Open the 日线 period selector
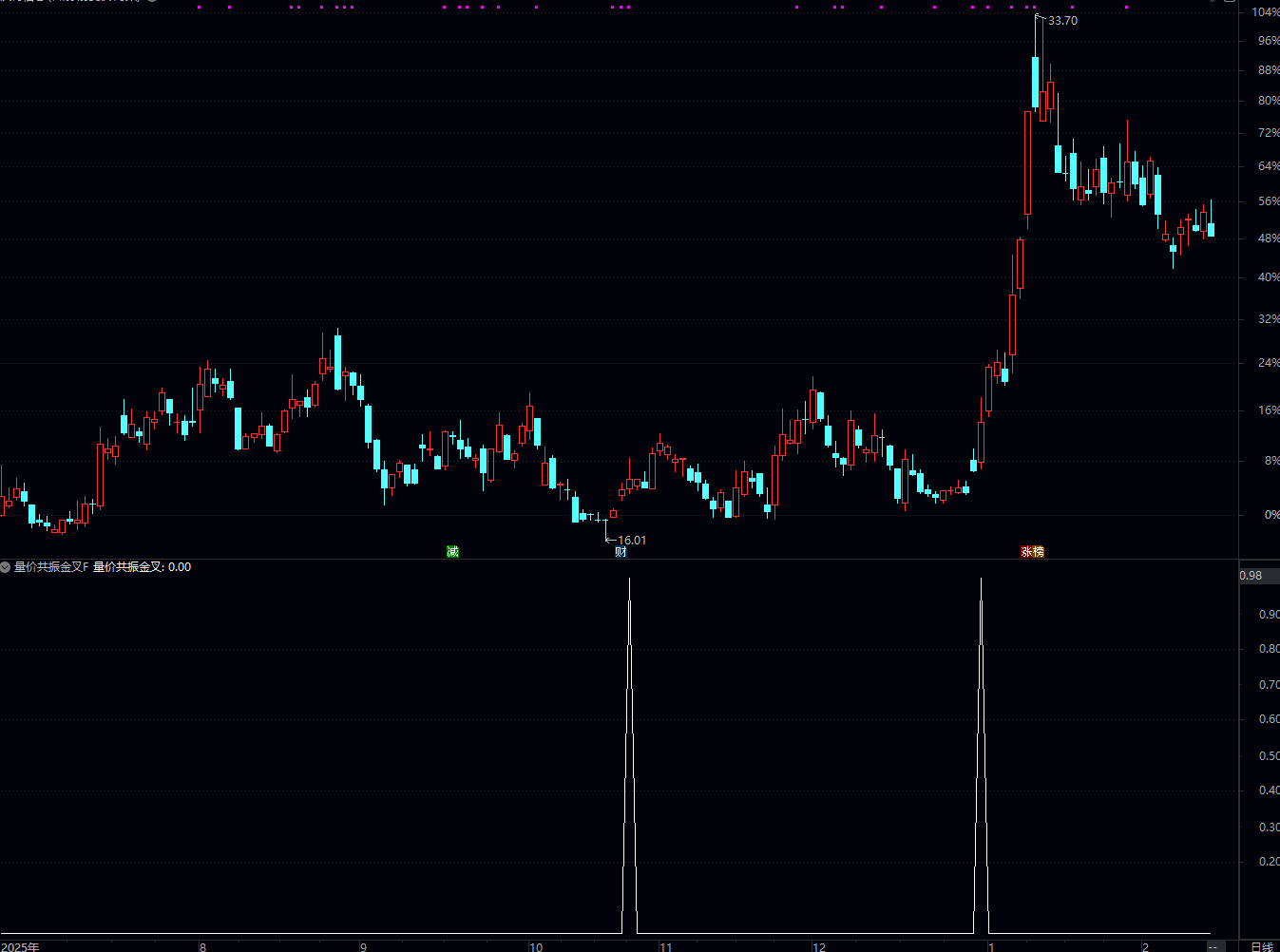This screenshot has width=1280, height=952. coord(1262,946)
